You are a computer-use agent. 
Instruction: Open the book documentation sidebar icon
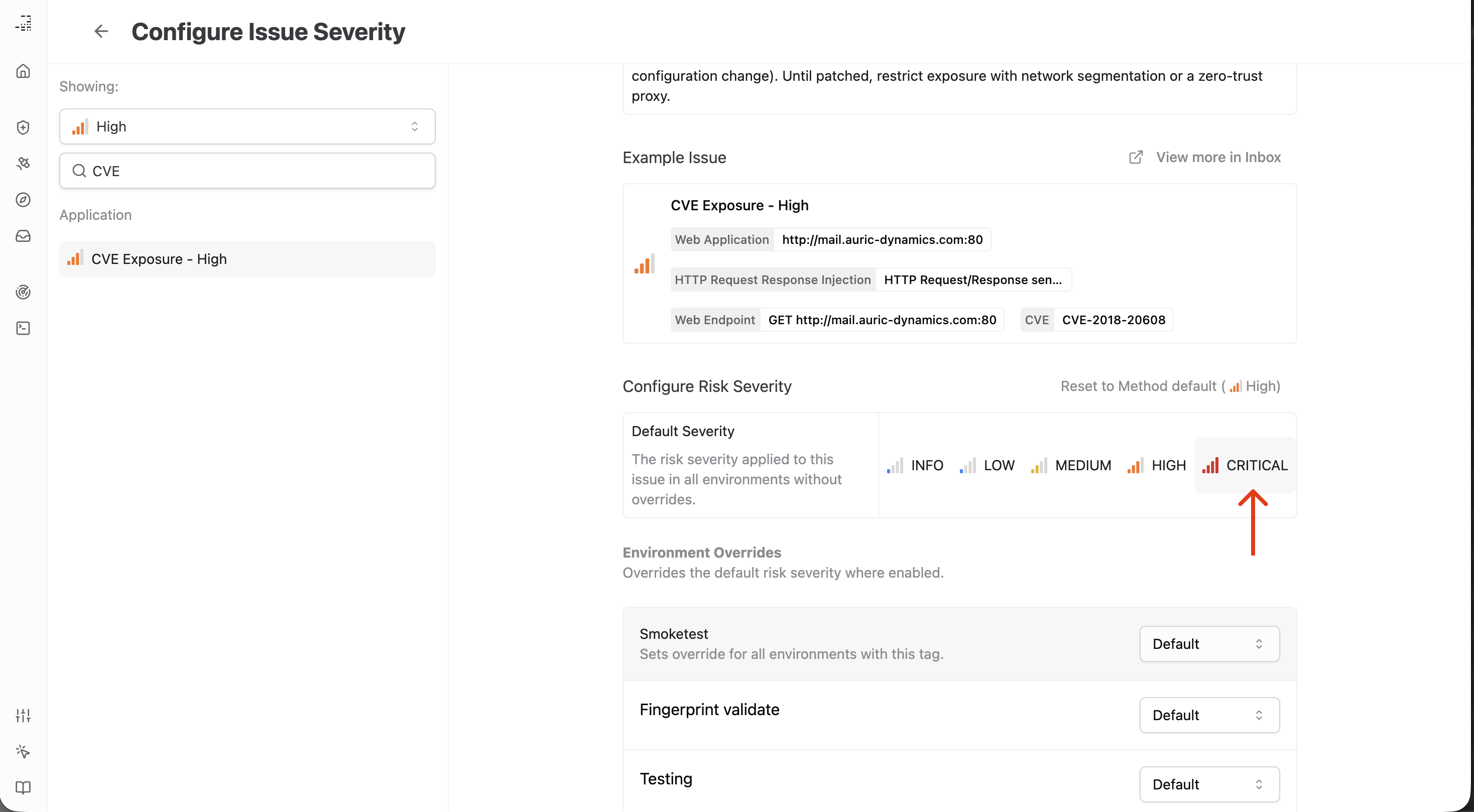[x=23, y=787]
